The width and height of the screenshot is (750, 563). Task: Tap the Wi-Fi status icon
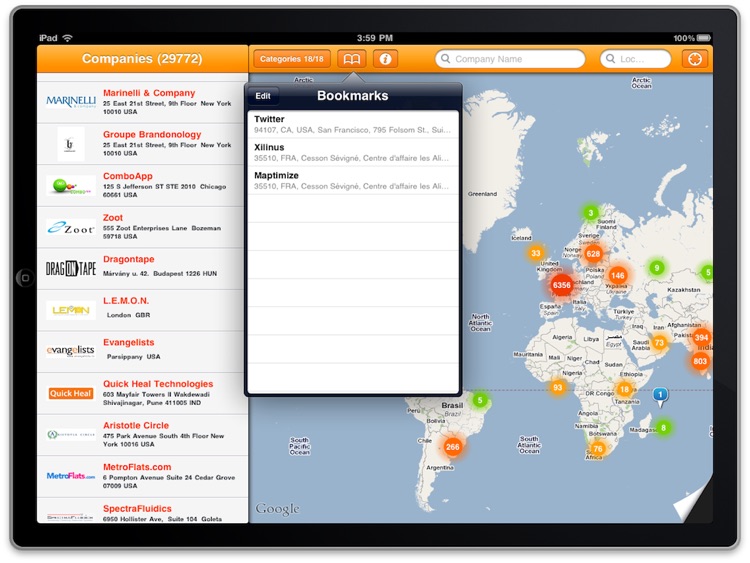click(67, 38)
